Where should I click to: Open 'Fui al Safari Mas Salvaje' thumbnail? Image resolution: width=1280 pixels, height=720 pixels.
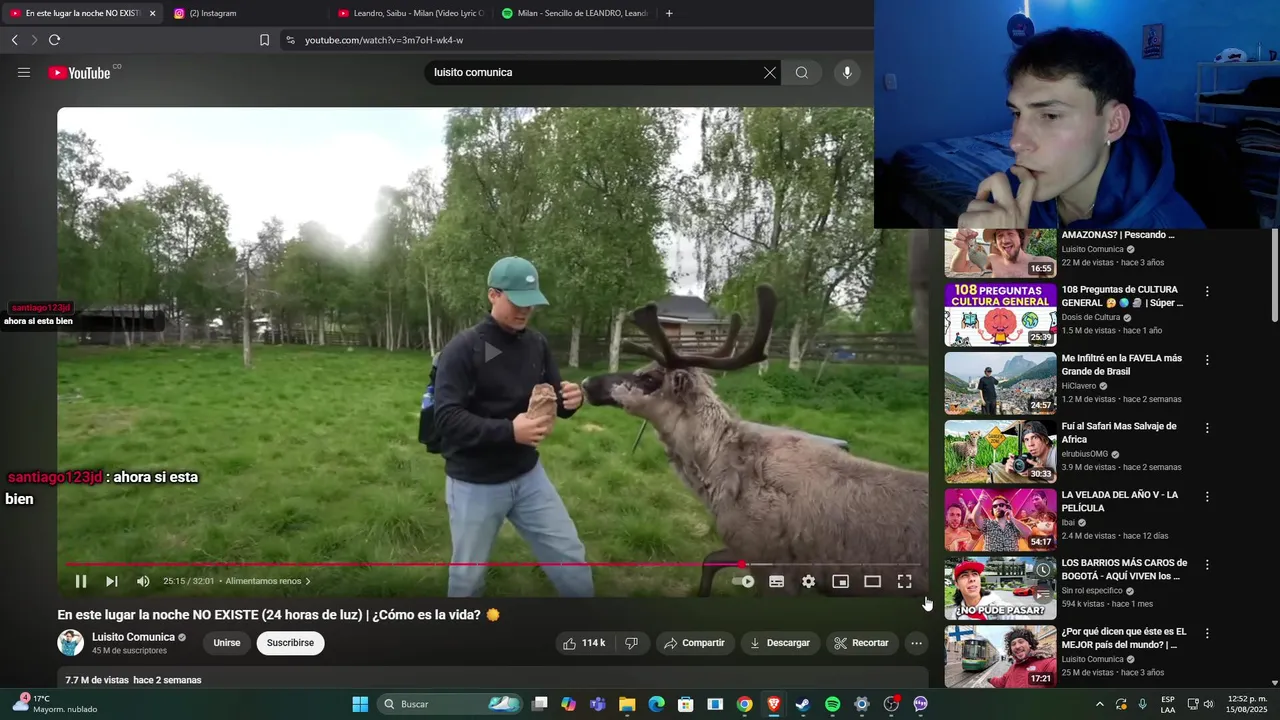tap(1000, 452)
